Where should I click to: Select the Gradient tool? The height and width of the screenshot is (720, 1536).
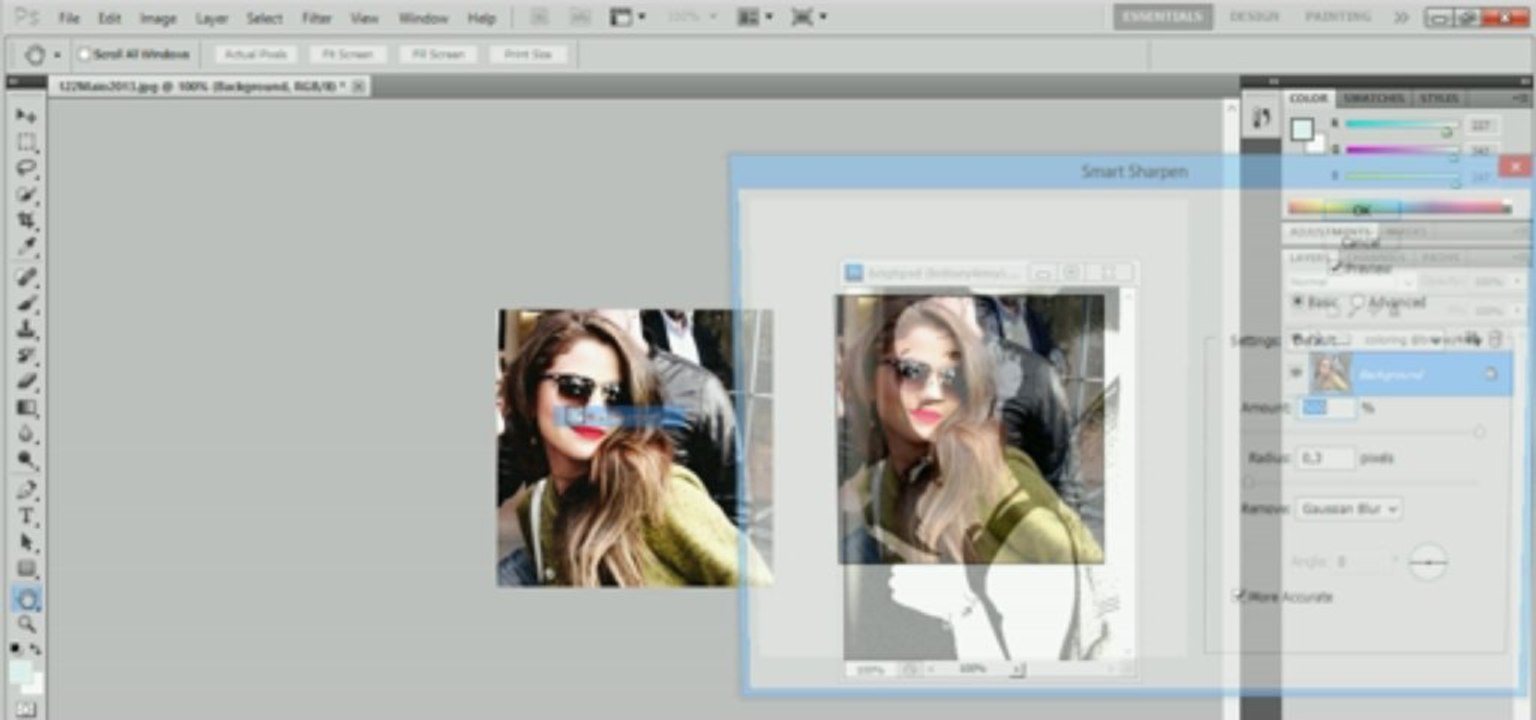point(26,407)
